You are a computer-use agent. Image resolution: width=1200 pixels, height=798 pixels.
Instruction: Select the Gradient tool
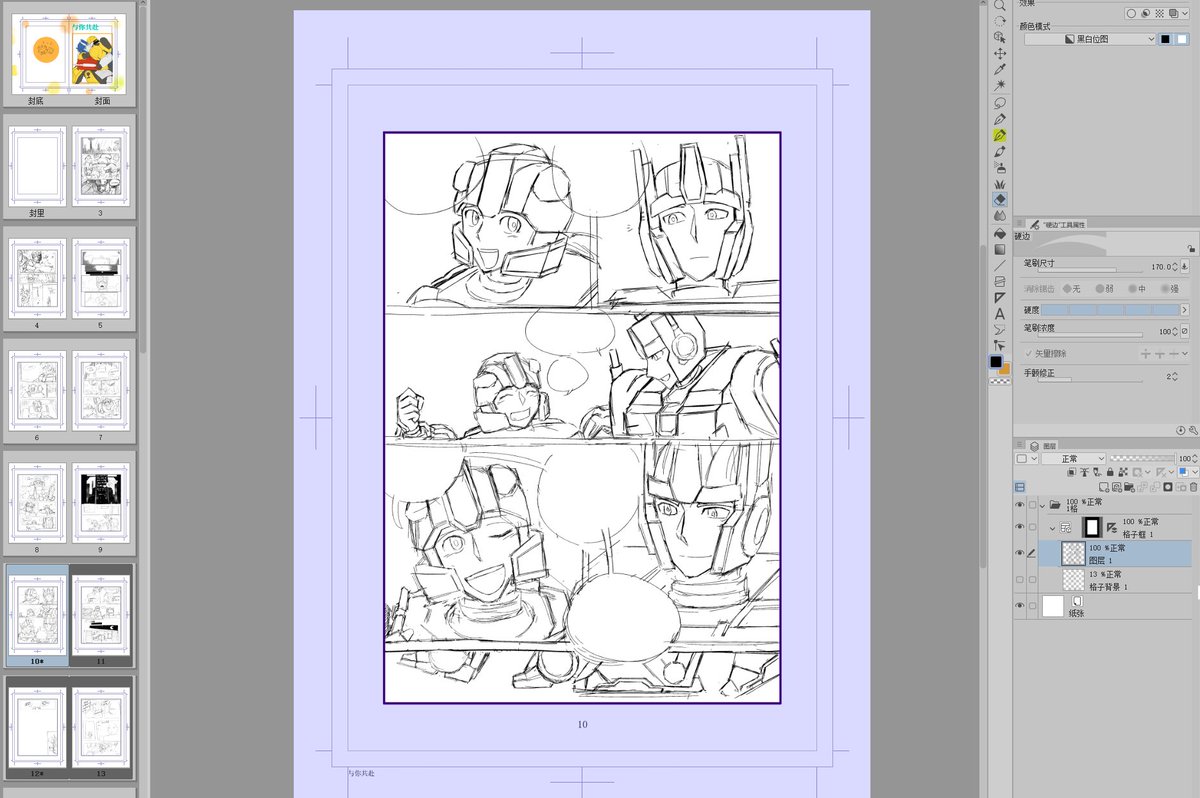tap(999, 249)
